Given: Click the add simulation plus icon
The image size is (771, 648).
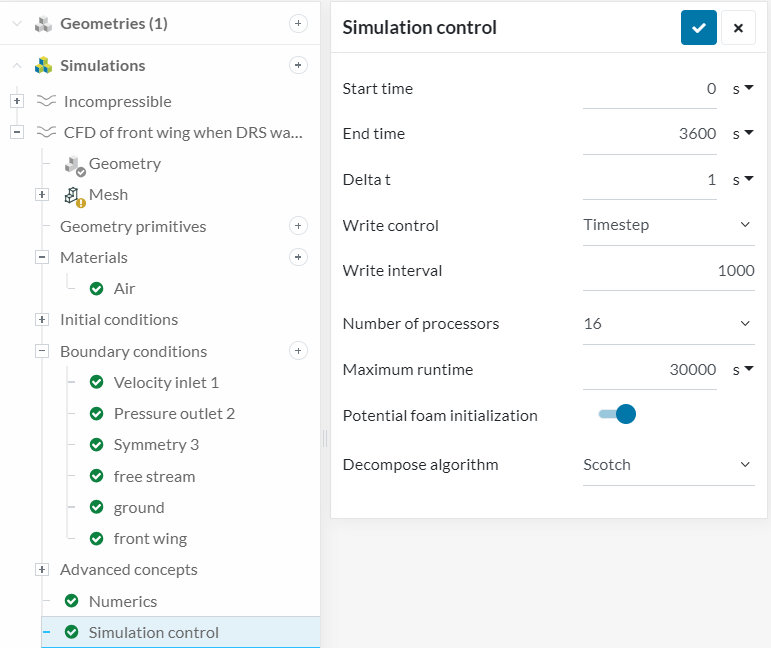Looking at the screenshot, I should click(298, 65).
